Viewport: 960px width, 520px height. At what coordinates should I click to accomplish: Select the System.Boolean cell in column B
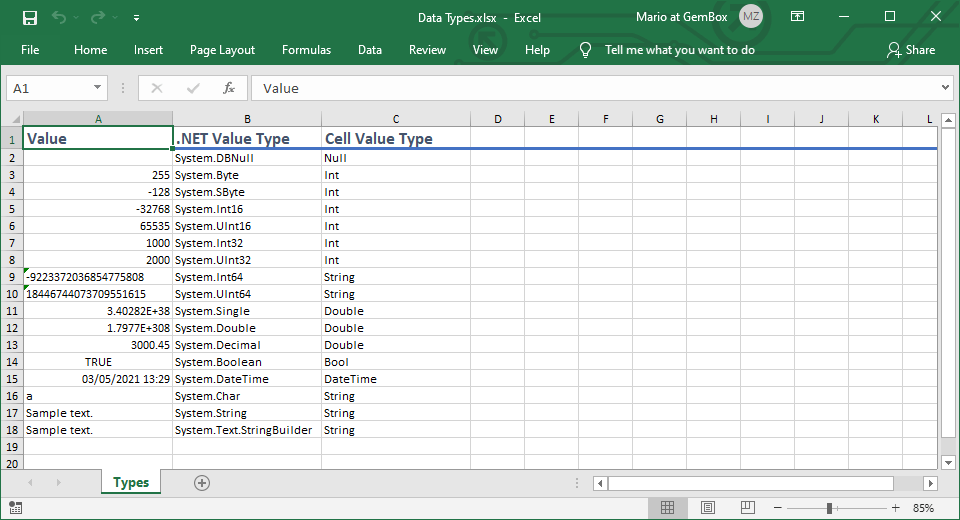coord(246,362)
